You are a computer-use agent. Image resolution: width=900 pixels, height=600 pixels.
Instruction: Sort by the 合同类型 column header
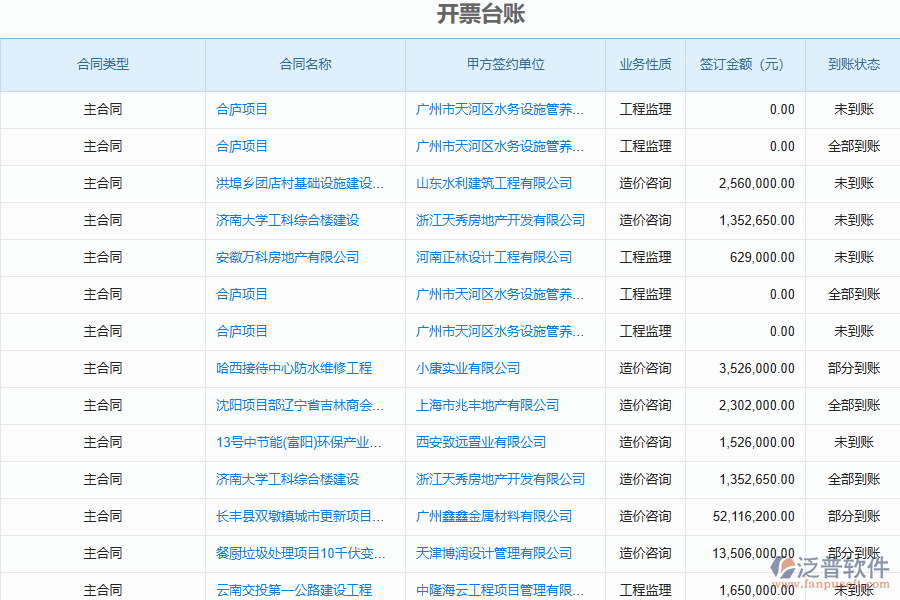click(x=103, y=64)
